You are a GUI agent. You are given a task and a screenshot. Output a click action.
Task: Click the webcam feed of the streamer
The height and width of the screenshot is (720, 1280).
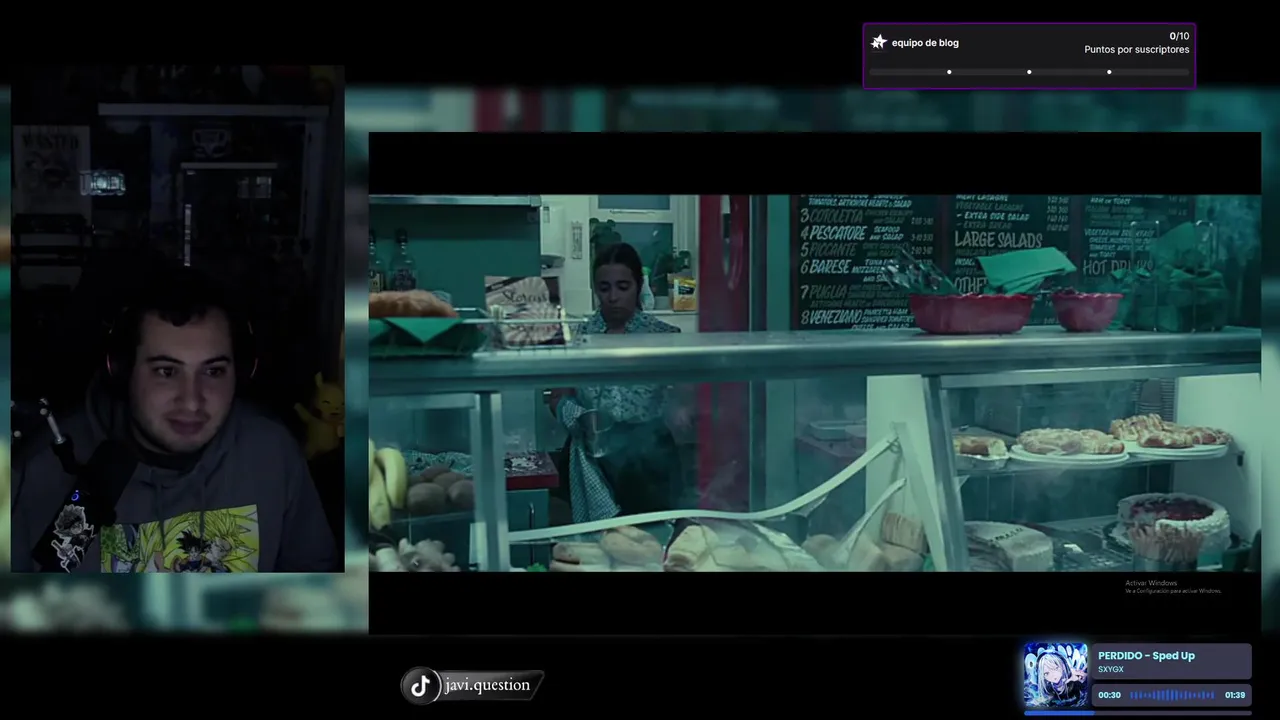coord(178,318)
